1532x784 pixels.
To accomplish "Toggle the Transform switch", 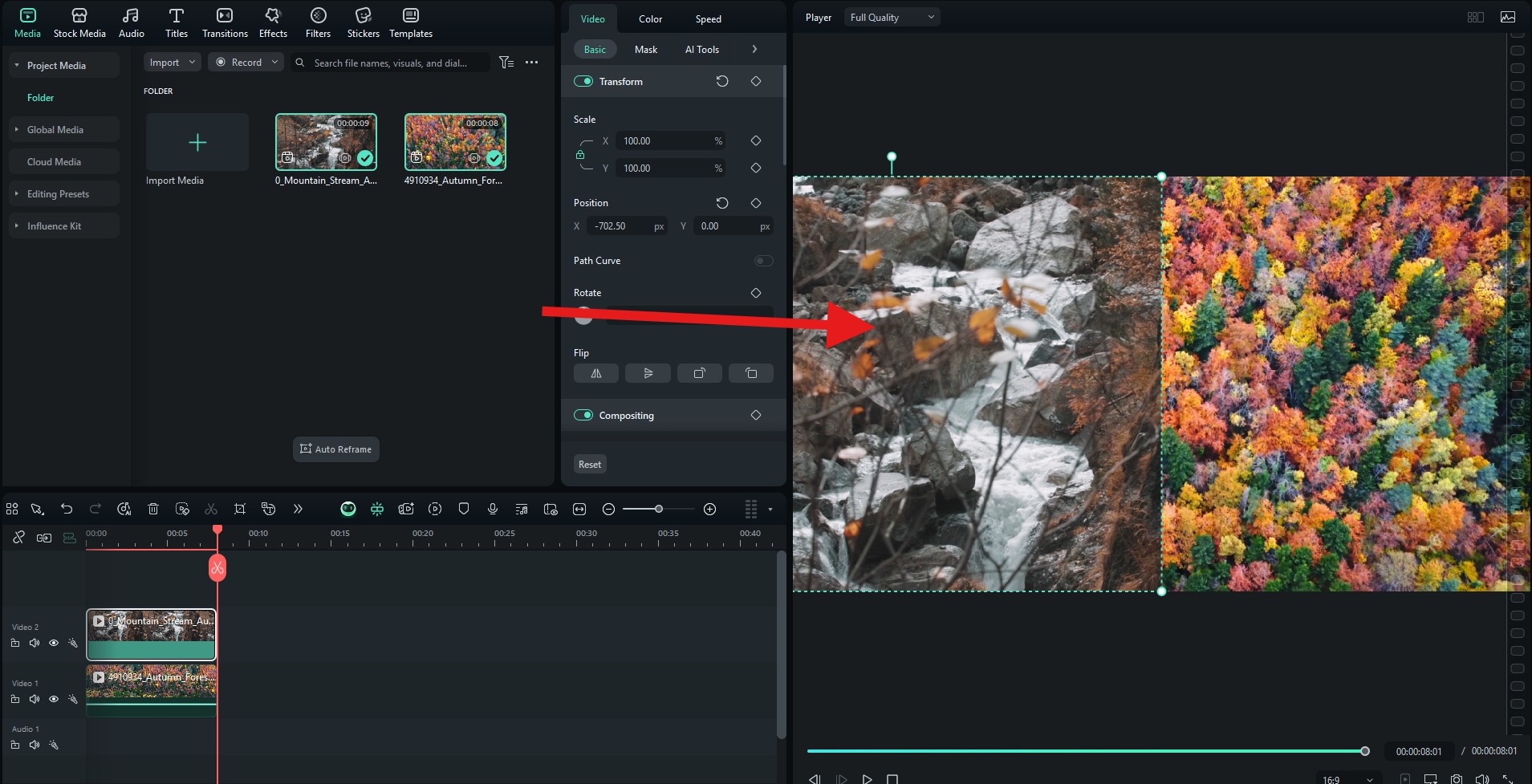I will [583, 81].
